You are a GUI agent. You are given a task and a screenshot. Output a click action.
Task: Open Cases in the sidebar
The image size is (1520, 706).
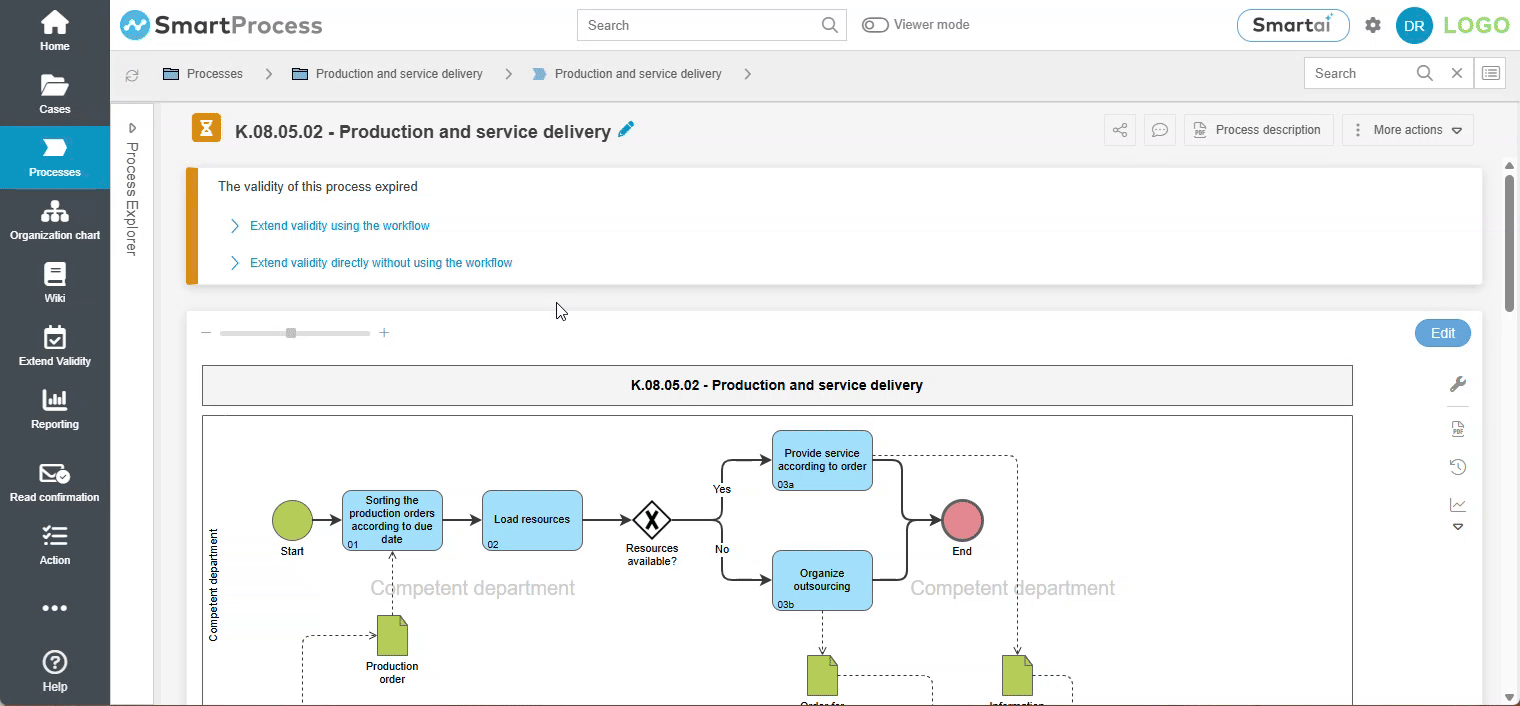pyautogui.click(x=54, y=94)
